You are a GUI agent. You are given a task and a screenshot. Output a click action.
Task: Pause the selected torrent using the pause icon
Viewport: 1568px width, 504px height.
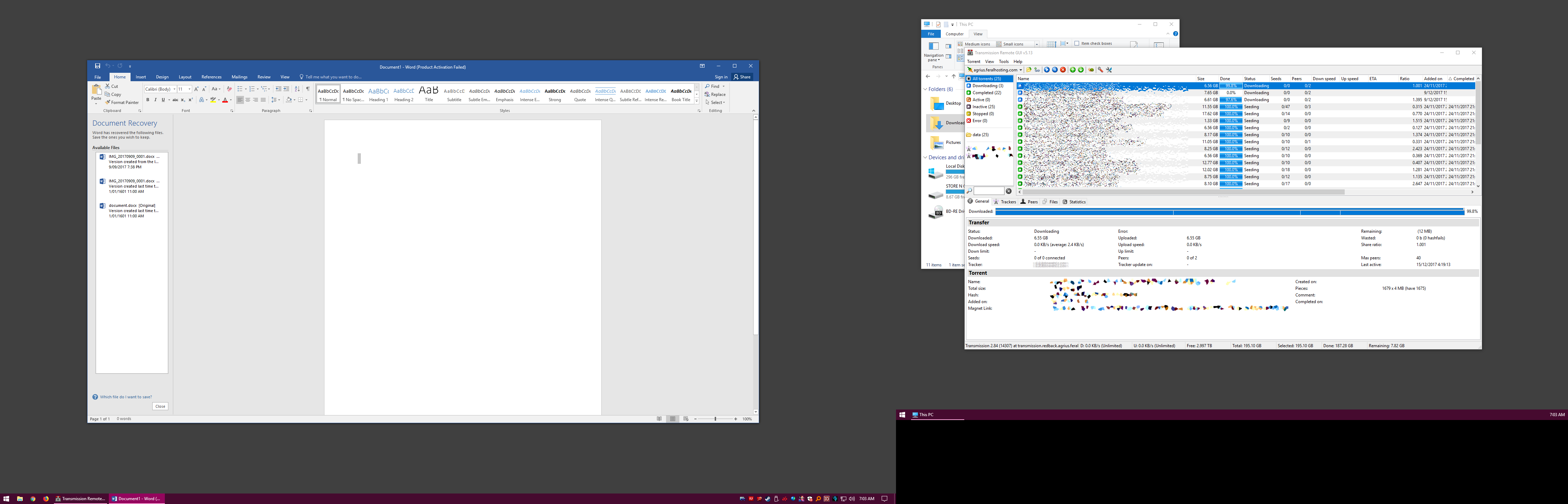pyautogui.click(x=1054, y=69)
